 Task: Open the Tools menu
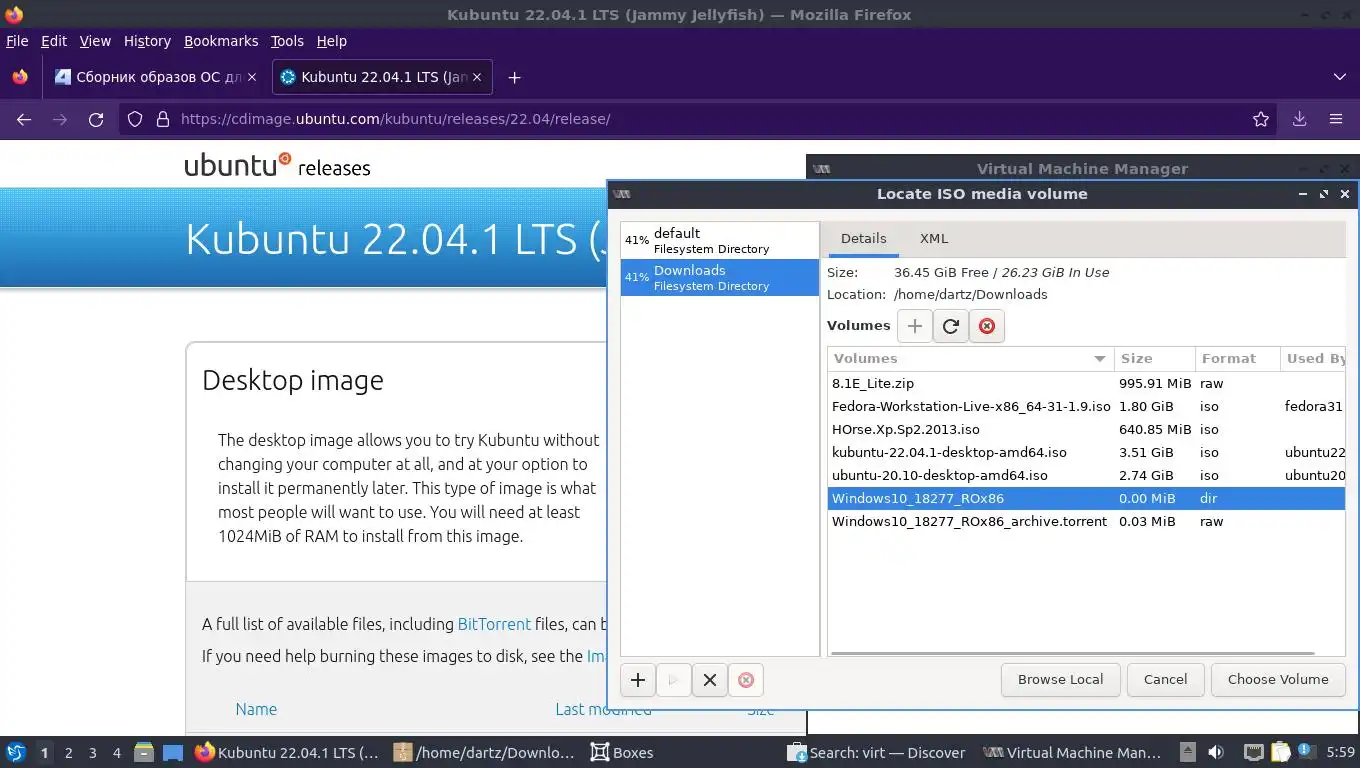click(287, 41)
